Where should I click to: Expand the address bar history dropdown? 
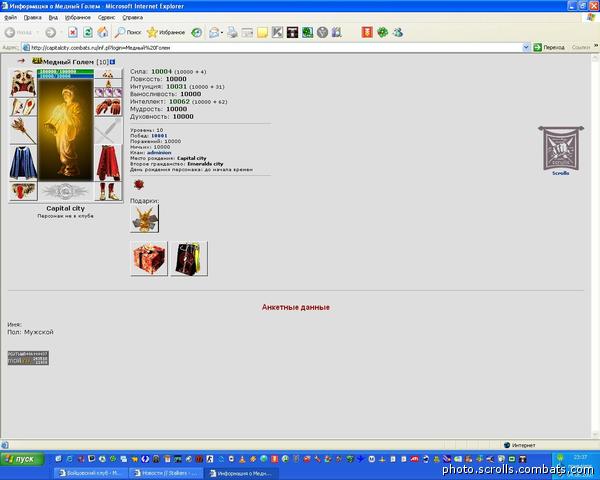(526, 47)
